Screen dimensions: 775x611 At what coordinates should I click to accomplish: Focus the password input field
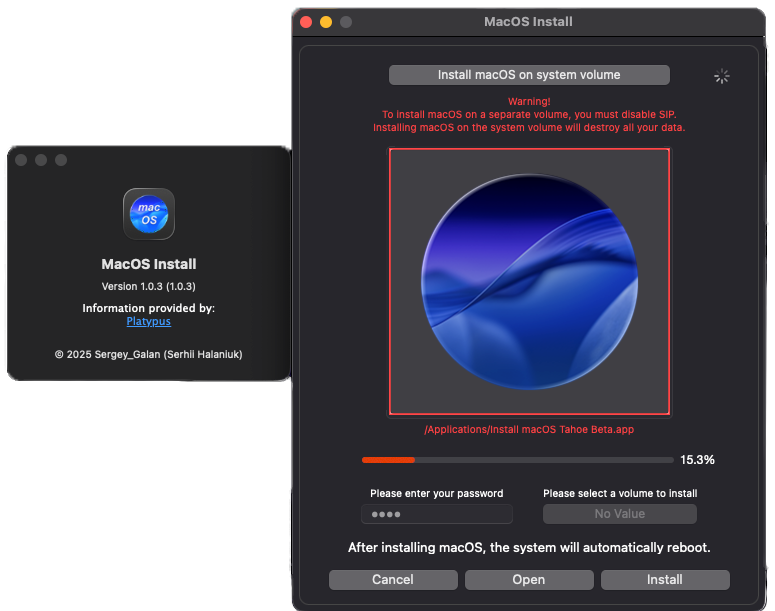[437, 514]
